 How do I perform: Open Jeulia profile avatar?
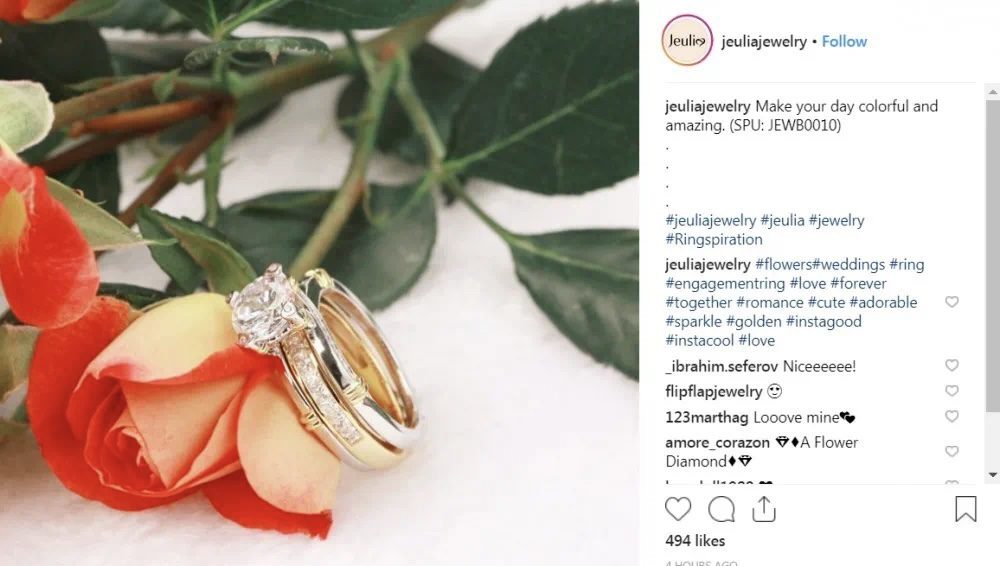[687, 41]
